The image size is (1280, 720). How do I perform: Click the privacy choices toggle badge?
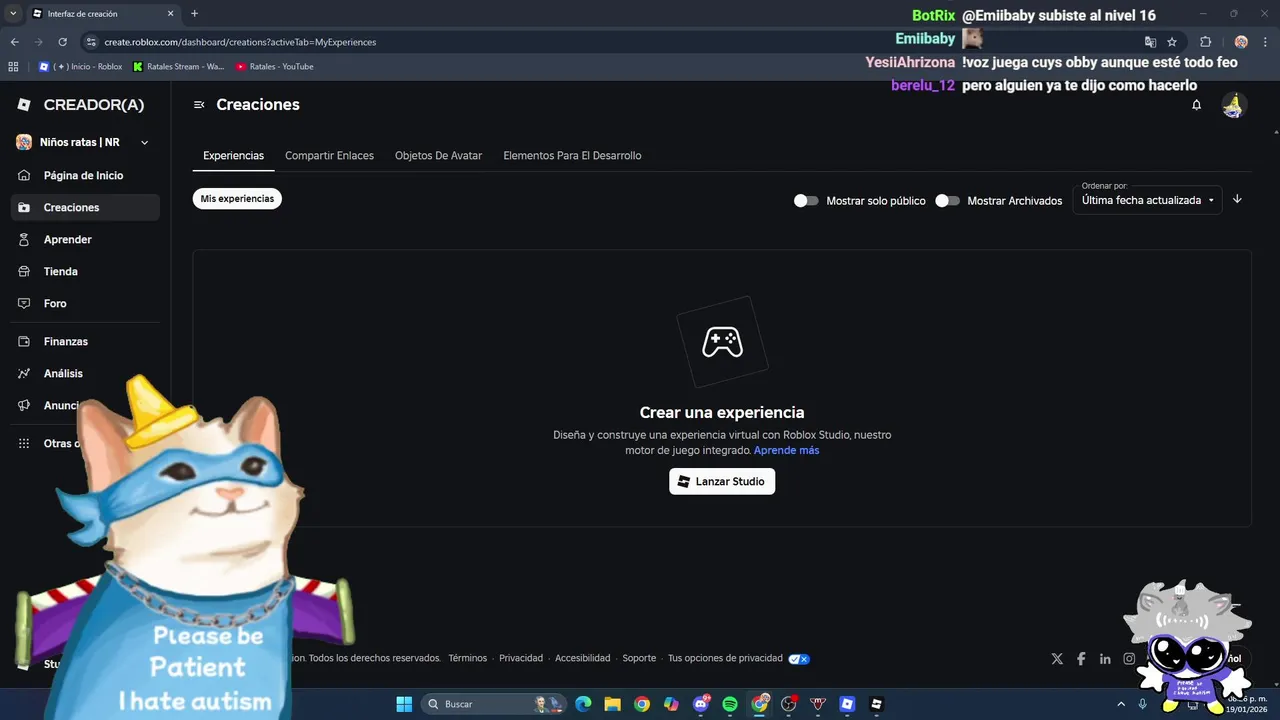799,659
